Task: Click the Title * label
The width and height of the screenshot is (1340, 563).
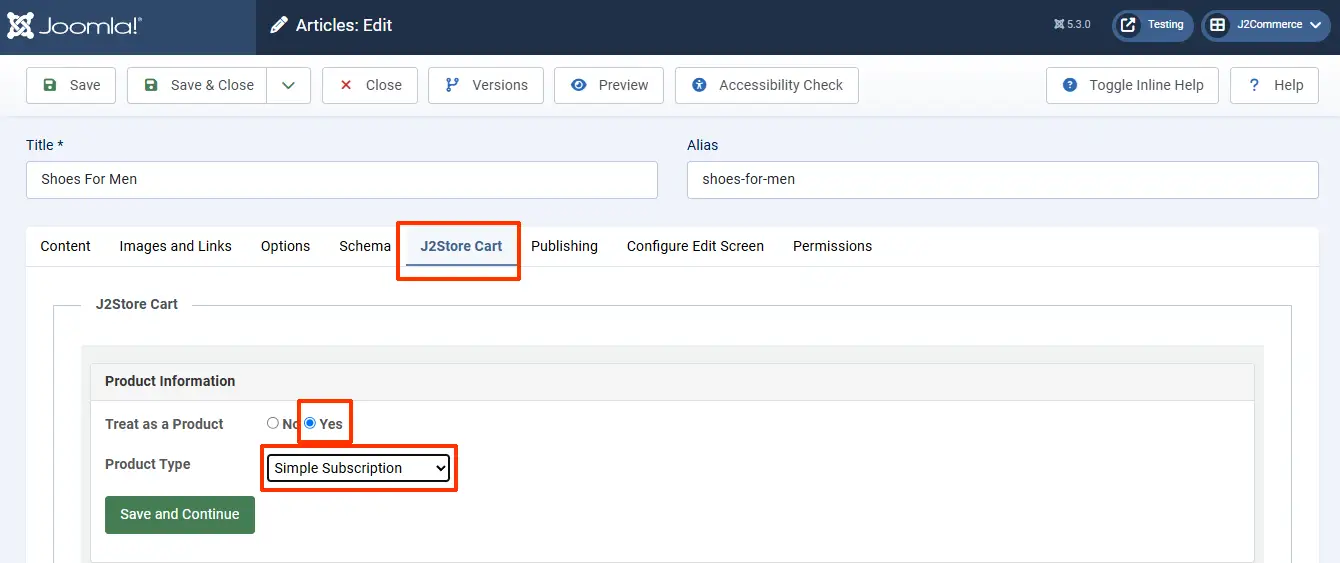Action: point(45,145)
